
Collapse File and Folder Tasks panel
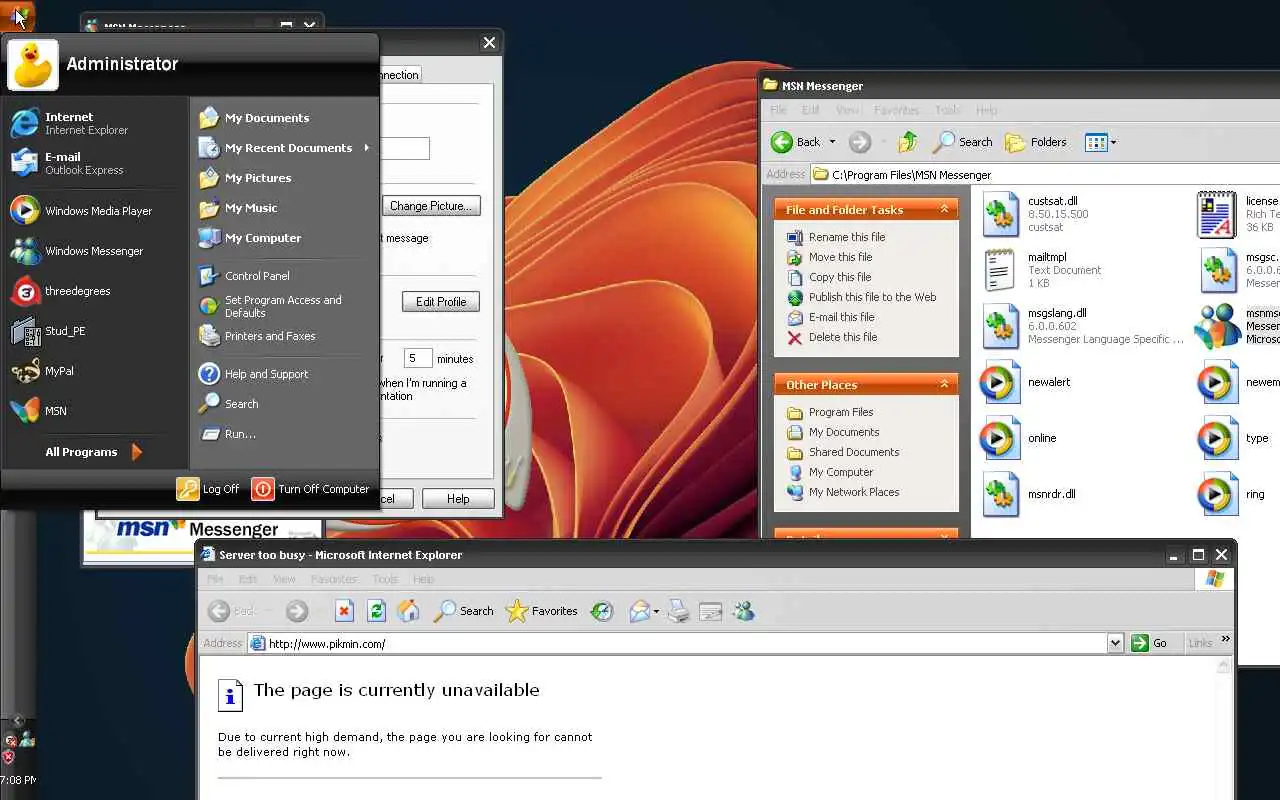pos(944,210)
